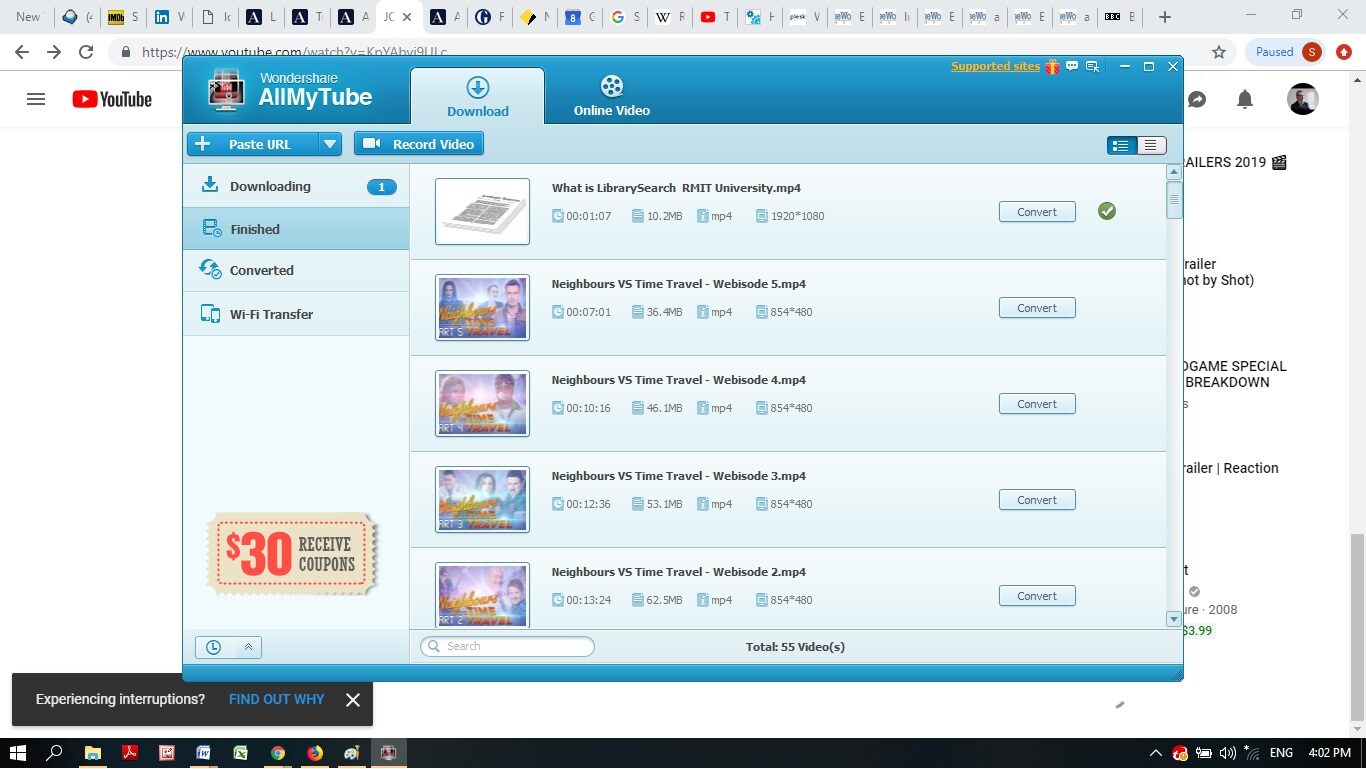Switch to list view with thumbnails

(1121, 145)
